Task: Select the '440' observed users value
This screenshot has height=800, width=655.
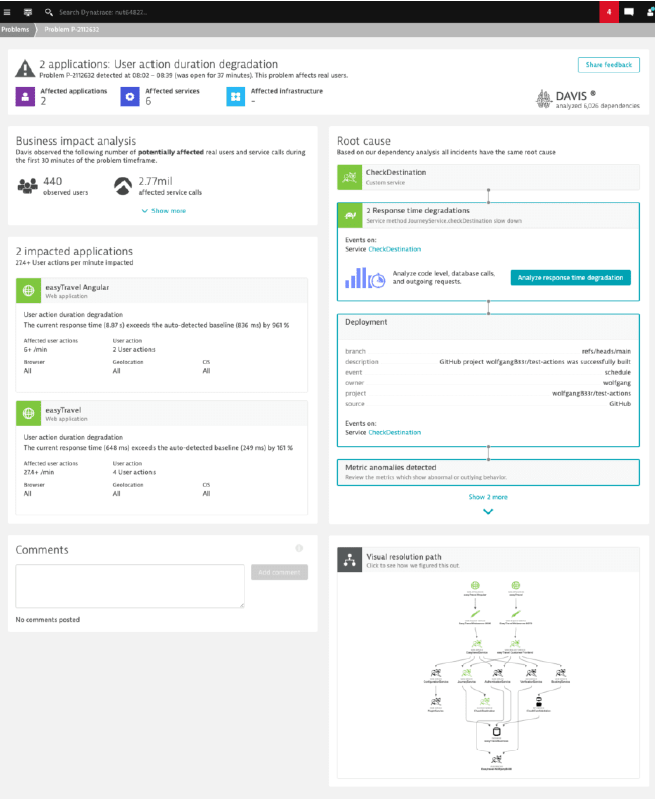Action: (x=53, y=181)
